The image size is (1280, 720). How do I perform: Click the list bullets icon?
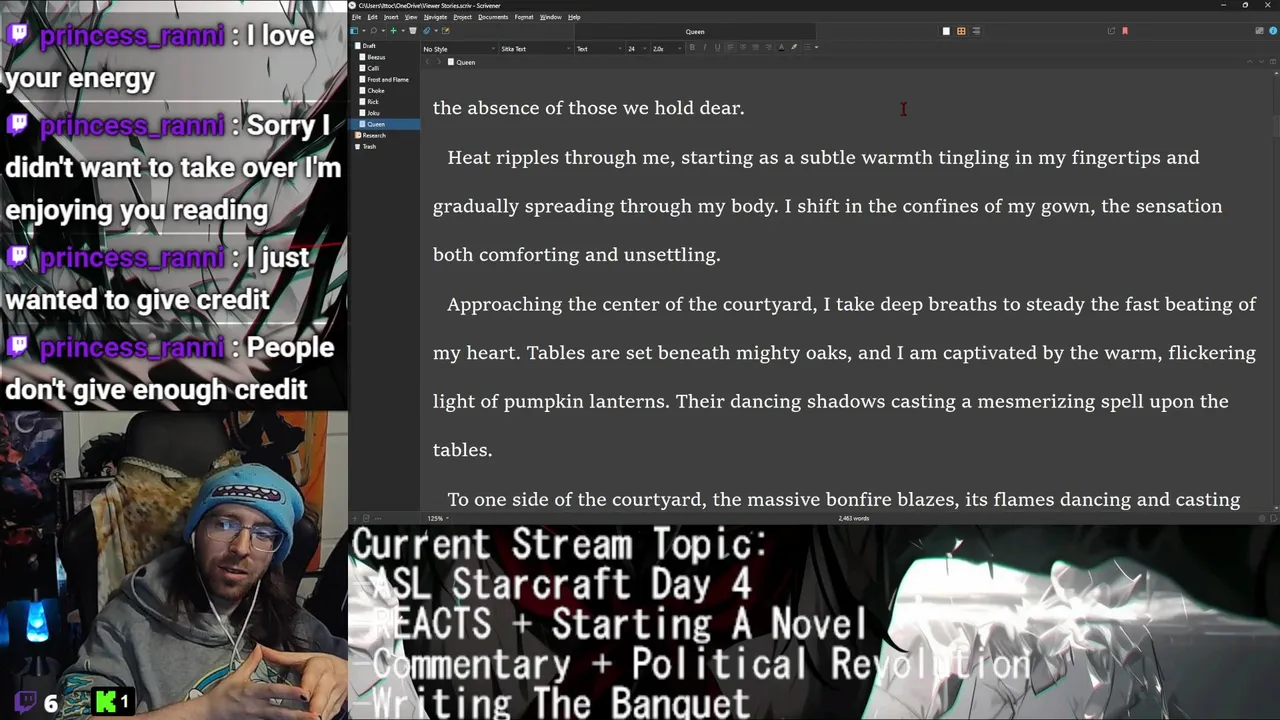click(807, 48)
